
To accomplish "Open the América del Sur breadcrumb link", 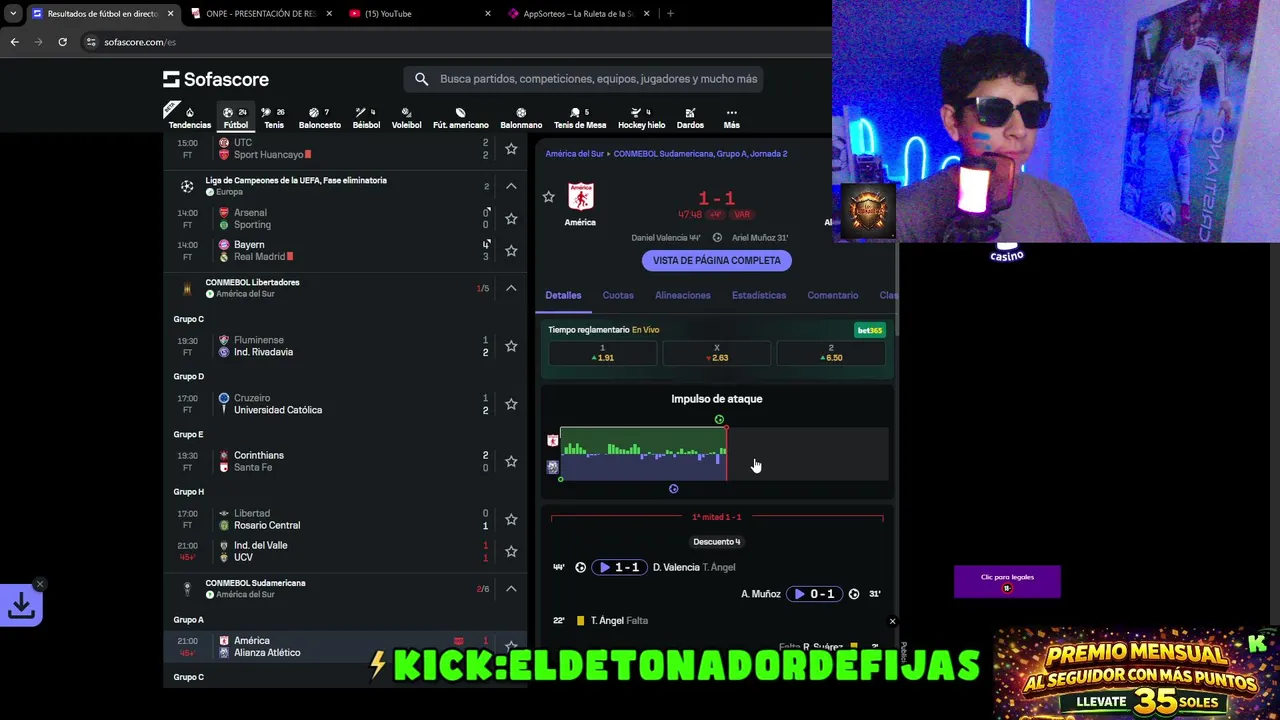I will [574, 154].
